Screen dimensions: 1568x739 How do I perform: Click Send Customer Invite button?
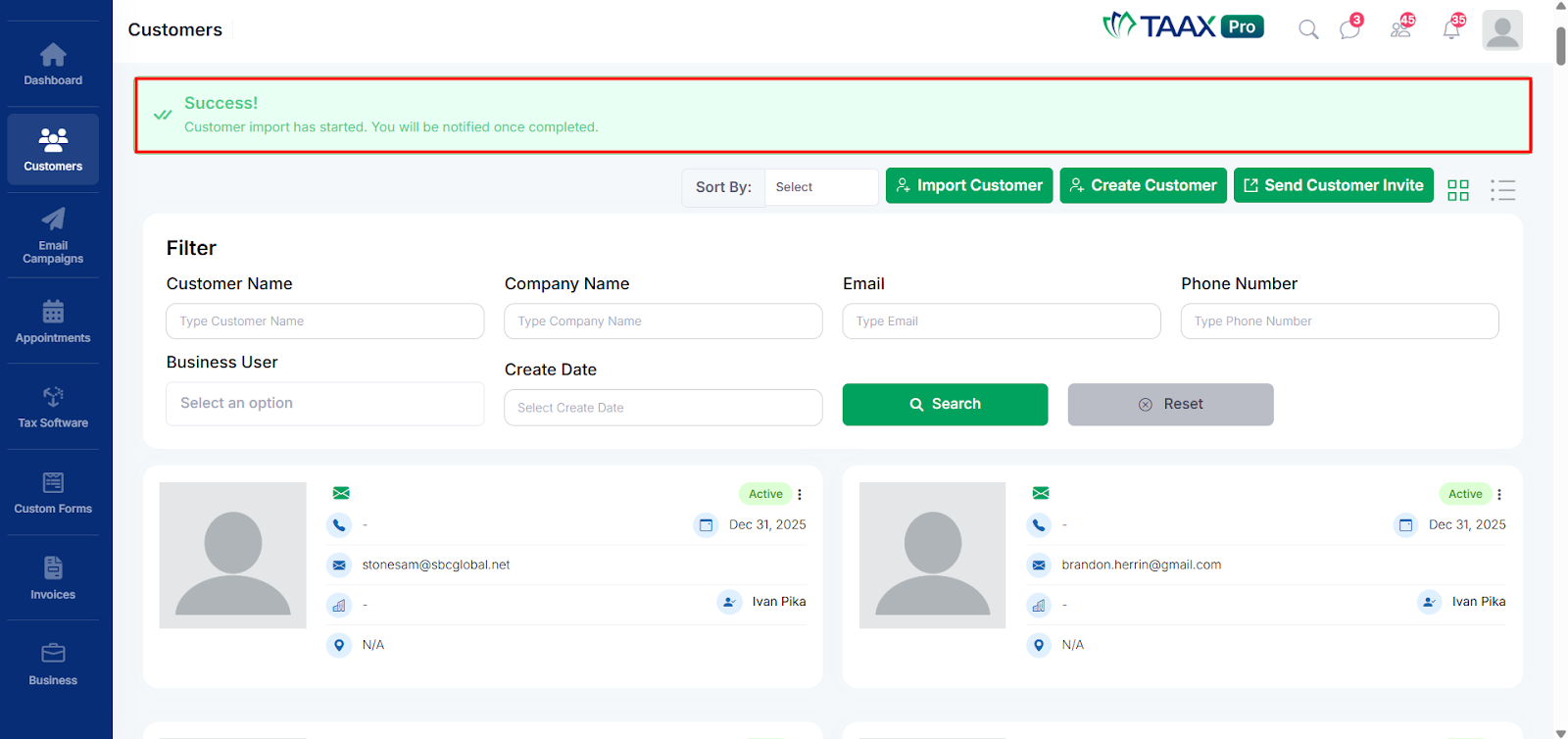pyautogui.click(x=1333, y=185)
